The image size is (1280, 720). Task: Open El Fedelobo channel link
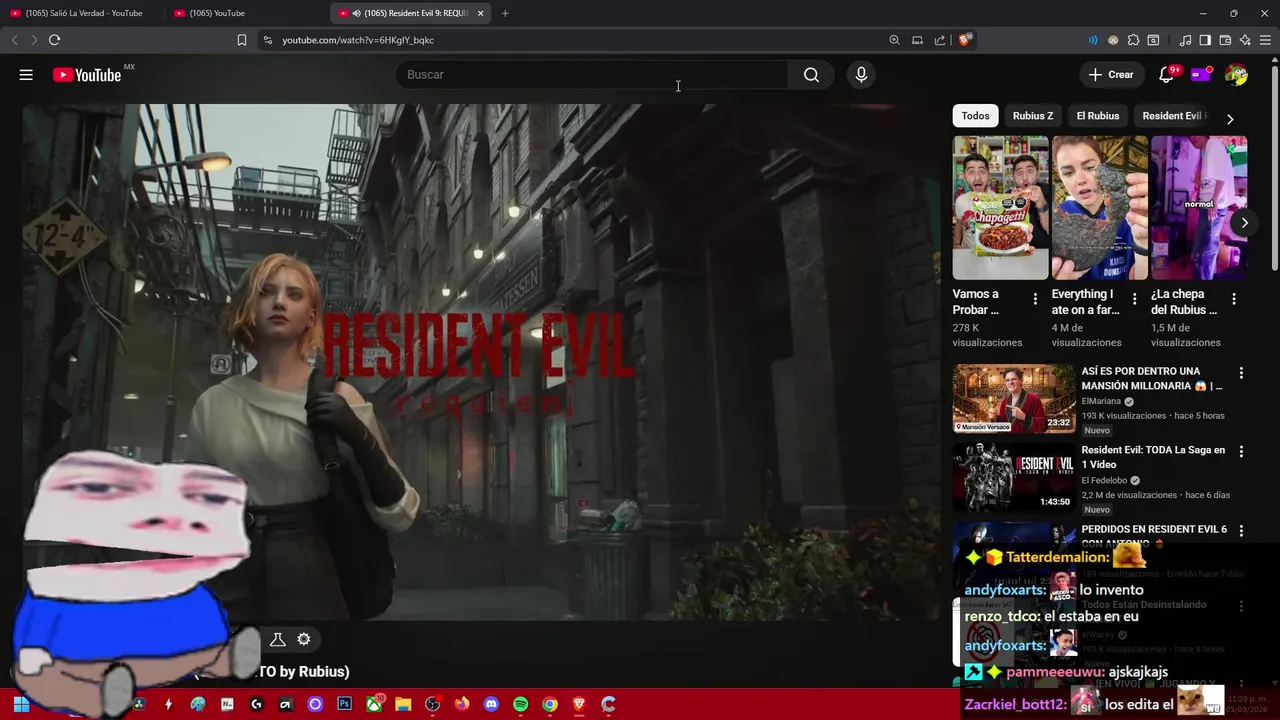click(1105, 480)
